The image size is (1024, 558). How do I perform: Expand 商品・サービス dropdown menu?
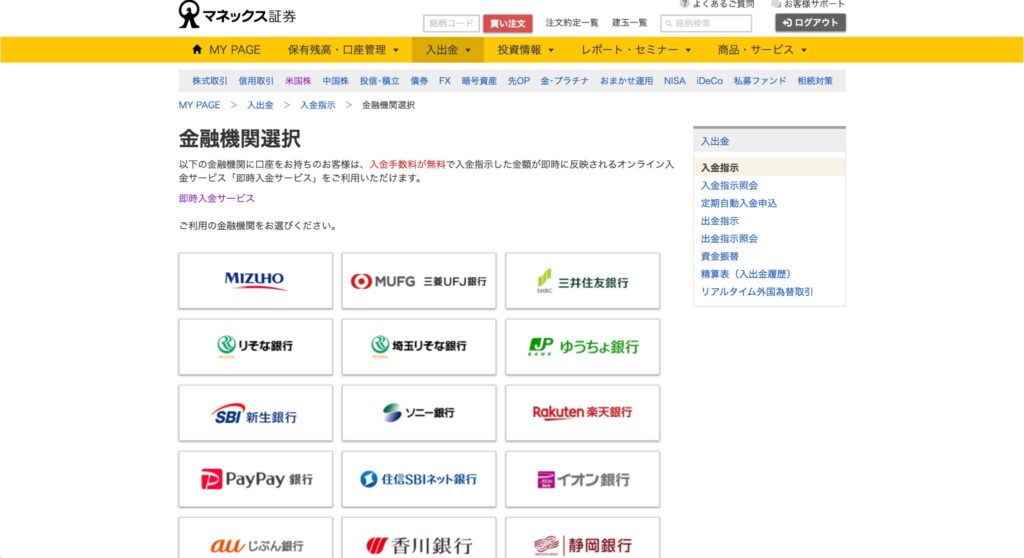[762, 50]
